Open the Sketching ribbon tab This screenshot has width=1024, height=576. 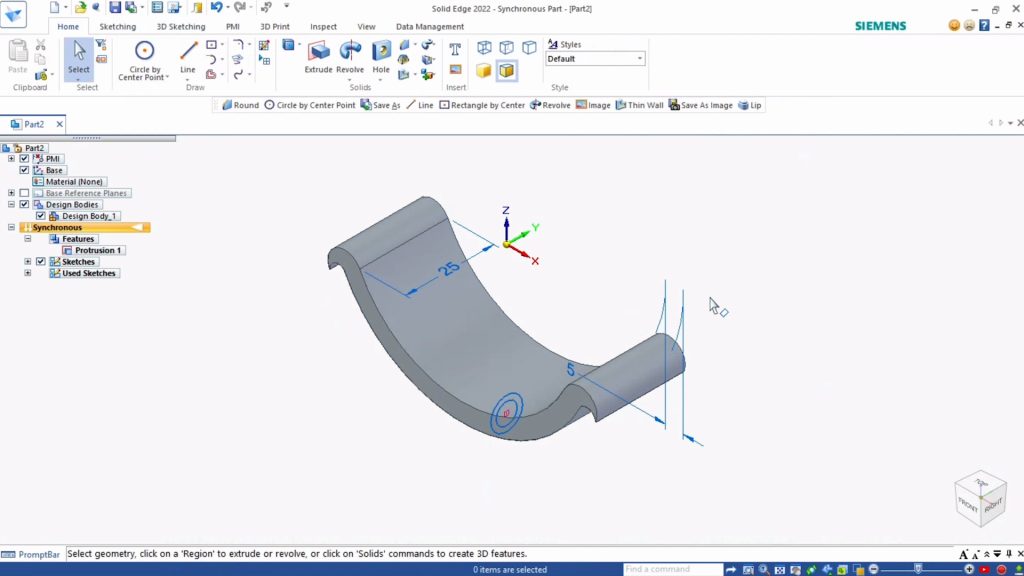[118, 27]
